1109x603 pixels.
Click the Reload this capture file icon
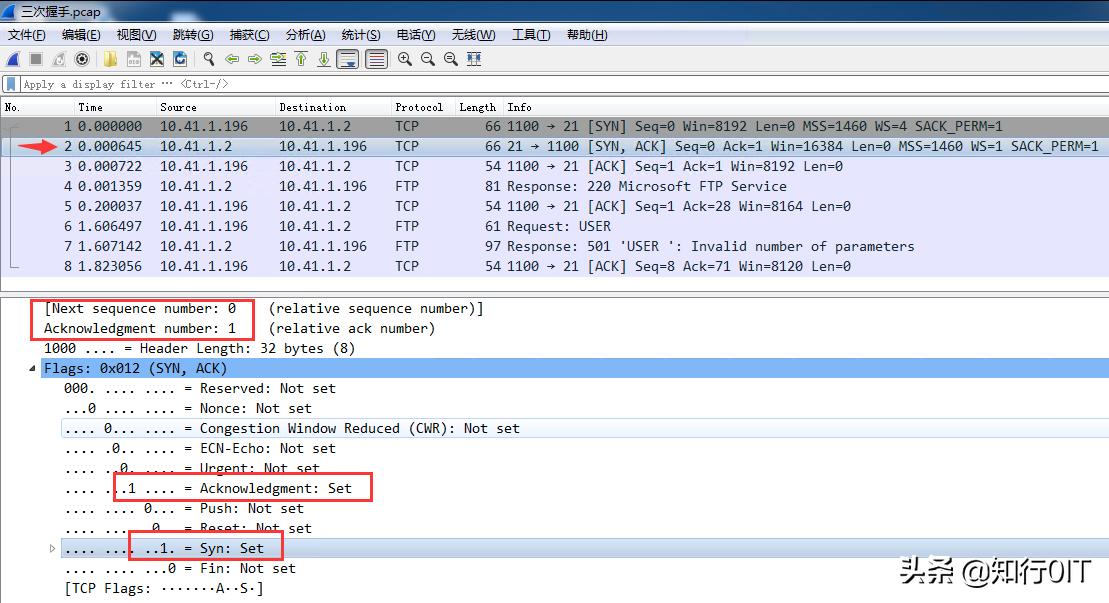(x=181, y=58)
